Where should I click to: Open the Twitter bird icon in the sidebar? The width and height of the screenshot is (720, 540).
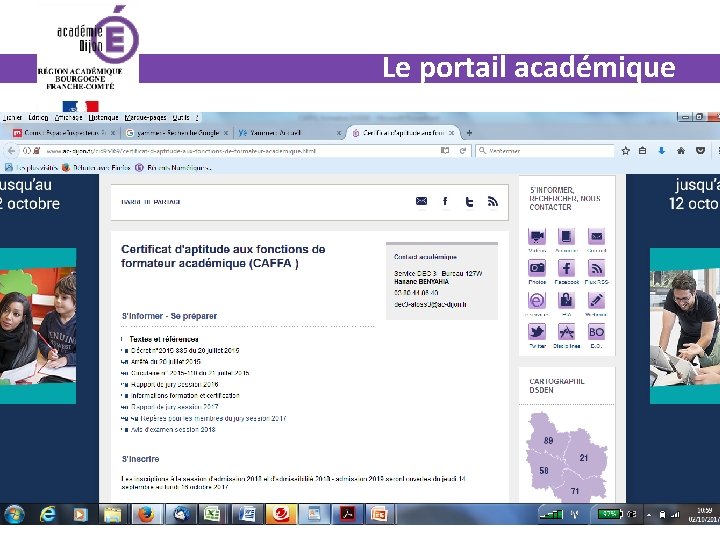[x=537, y=332]
